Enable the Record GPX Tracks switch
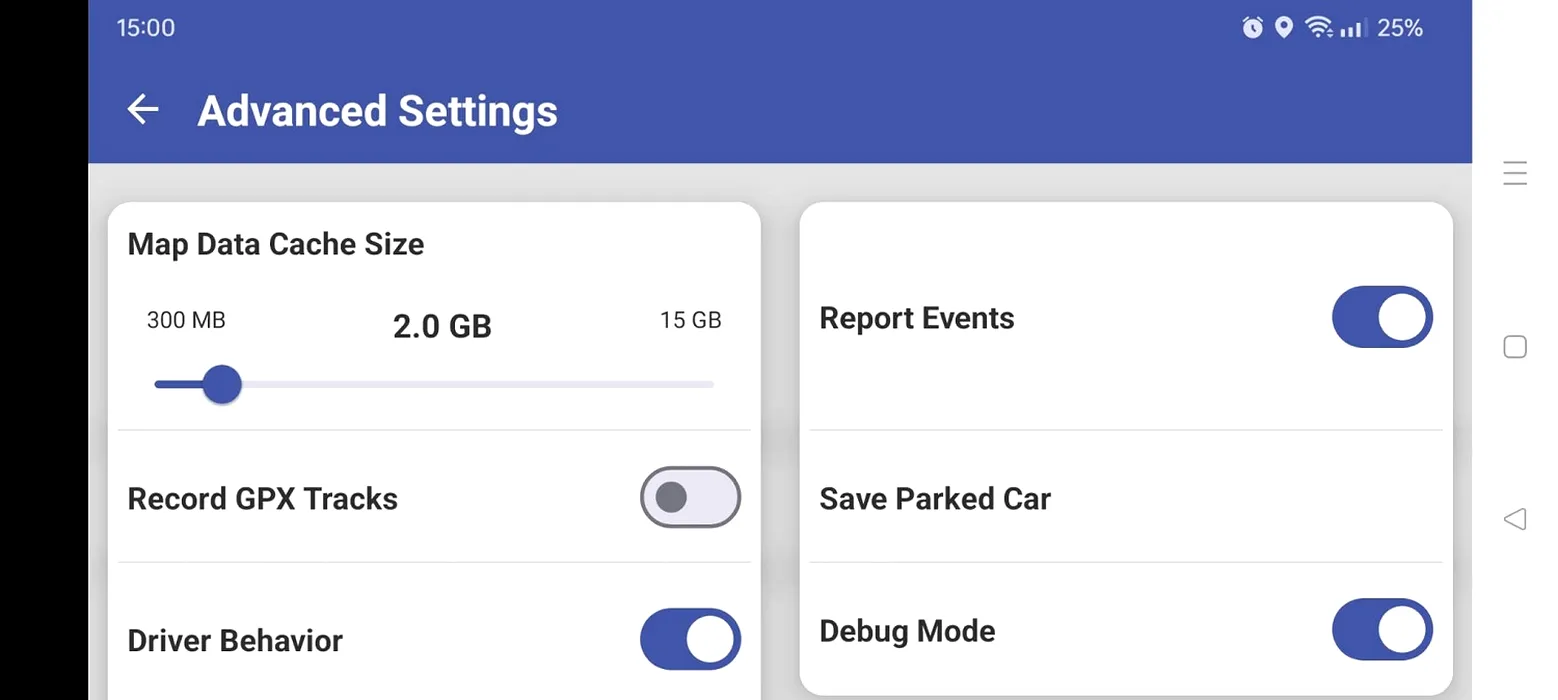1558x700 pixels. point(690,497)
